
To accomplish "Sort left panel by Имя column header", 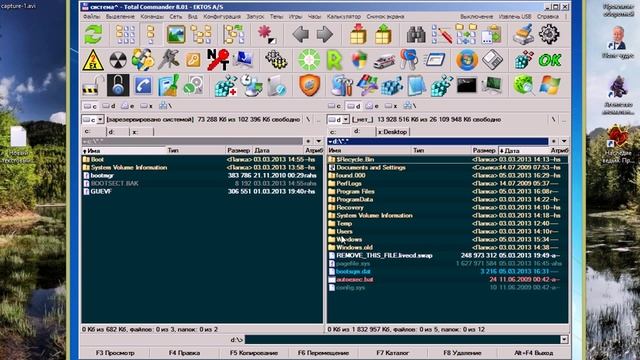I will click(x=124, y=151).
